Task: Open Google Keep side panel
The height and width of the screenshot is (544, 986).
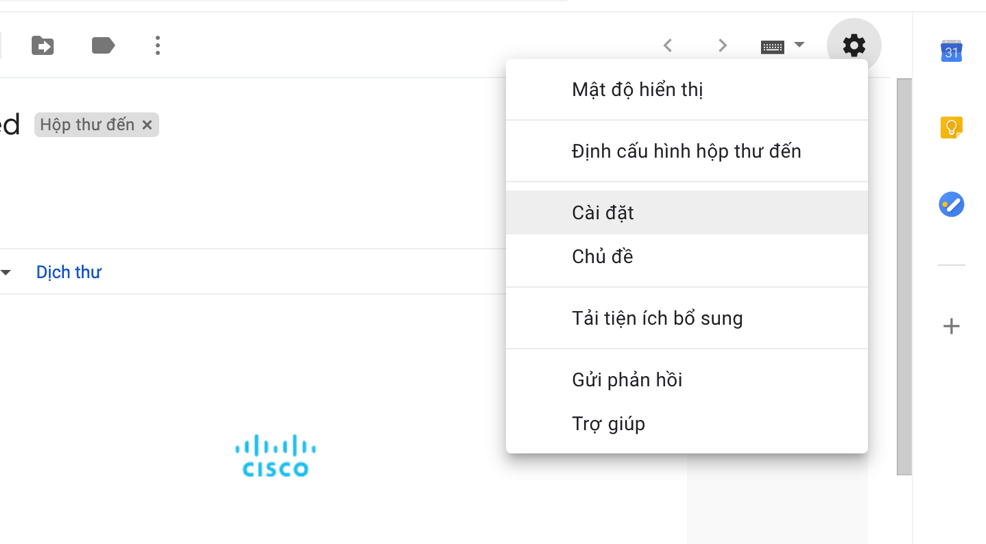Action: [951, 127]
